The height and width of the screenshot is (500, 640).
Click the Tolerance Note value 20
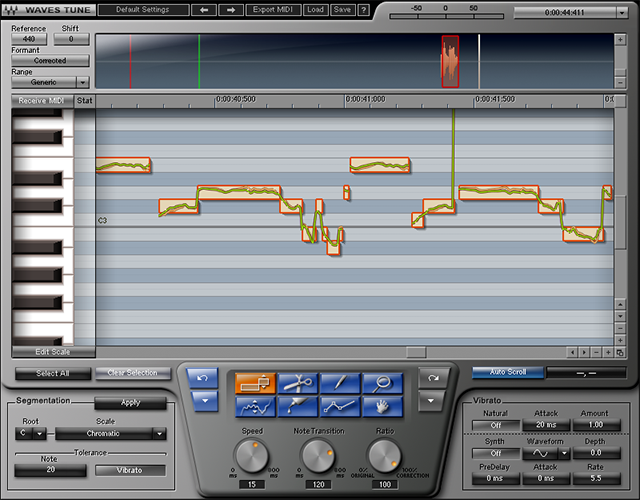pos(51,470)
